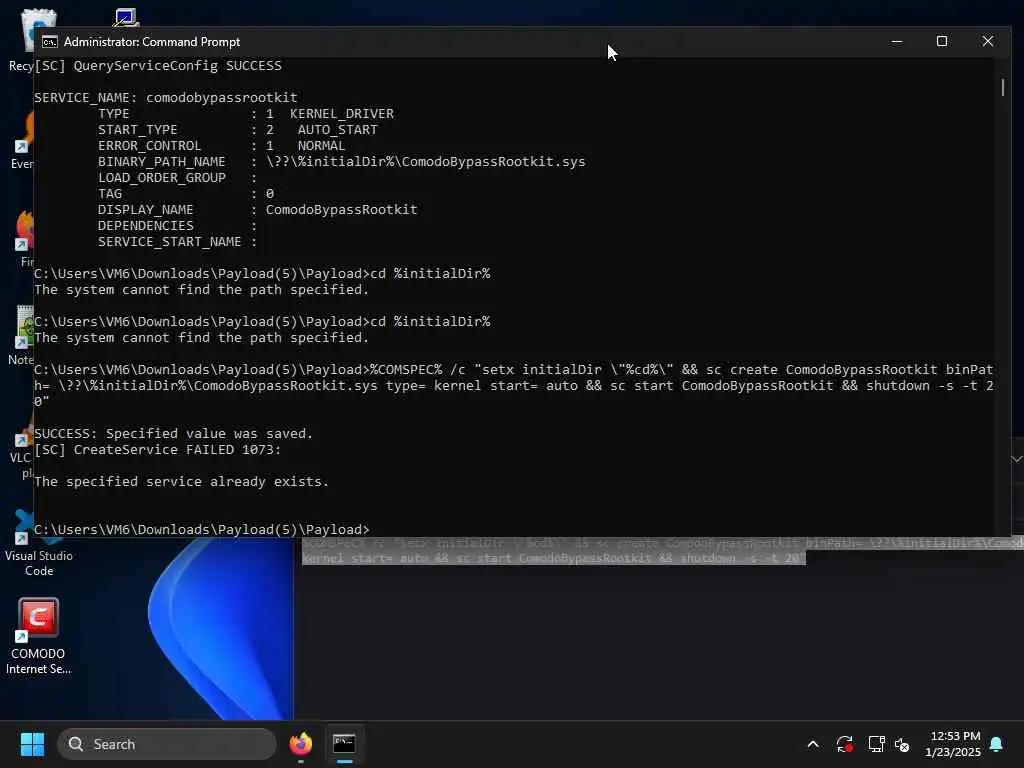
Task: Click the last command prompt input line
Action: pos(202,530)
